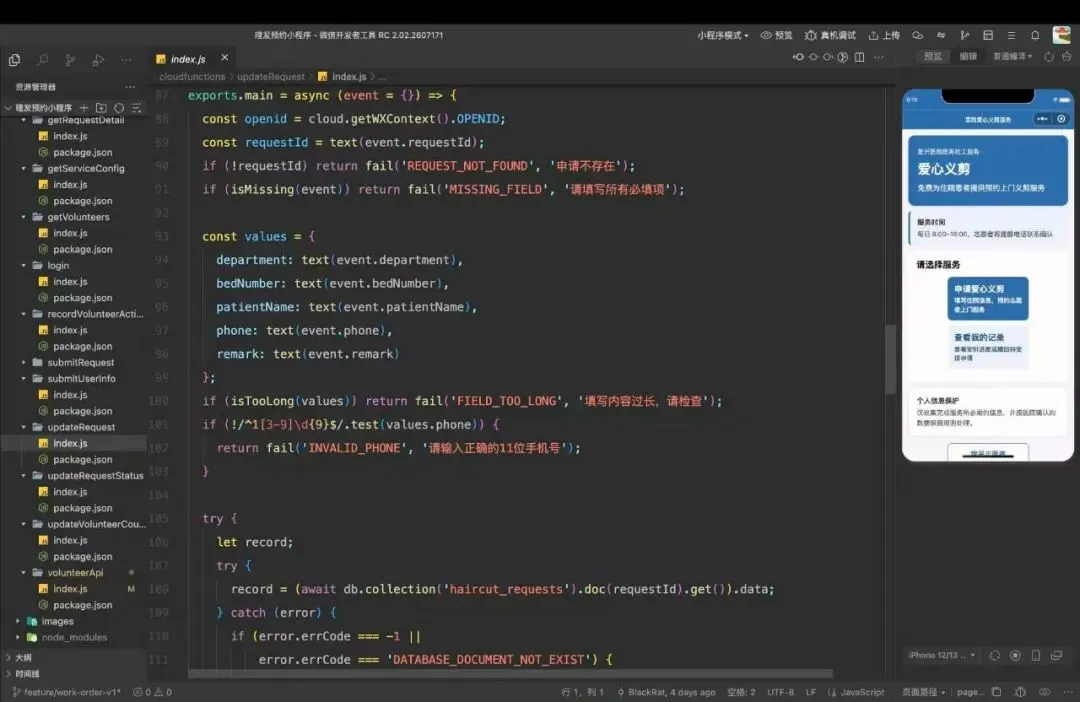Select the highlighted index.js under updateRequest

point(74,443)
